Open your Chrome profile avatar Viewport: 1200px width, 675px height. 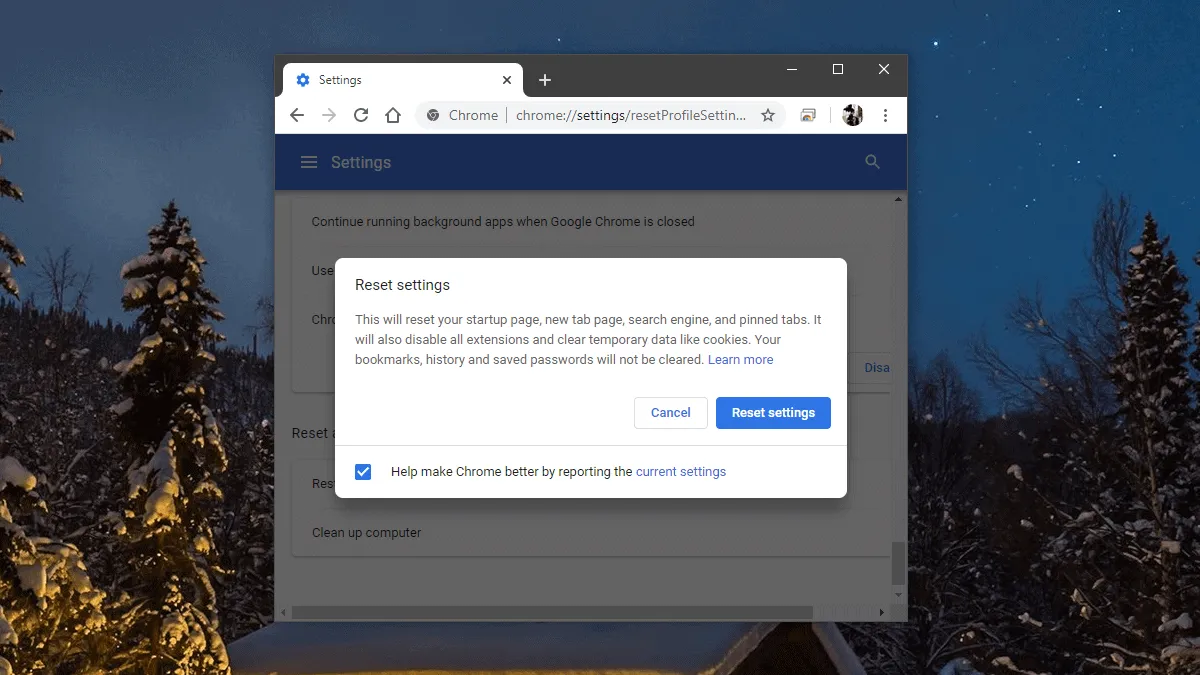(852, 115)
